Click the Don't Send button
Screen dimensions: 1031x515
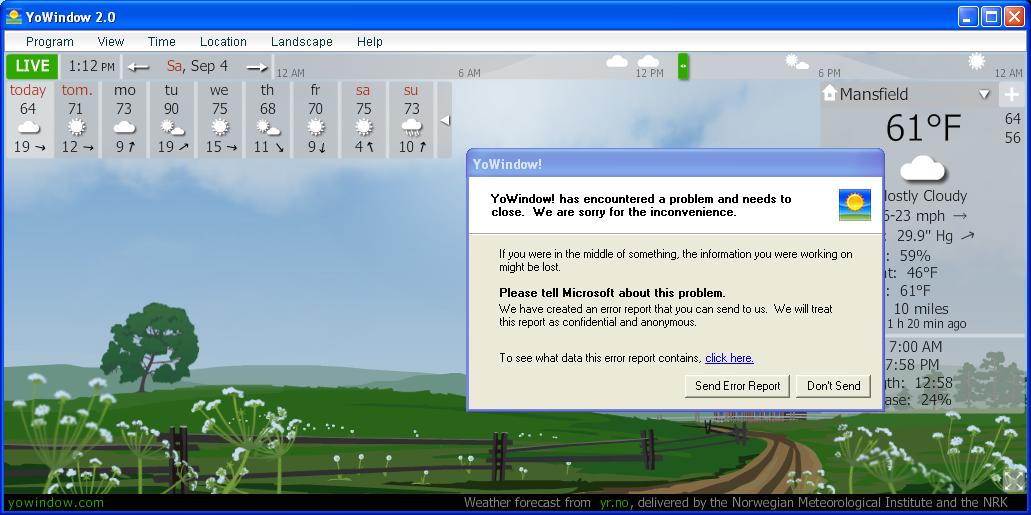pos(833,386)
